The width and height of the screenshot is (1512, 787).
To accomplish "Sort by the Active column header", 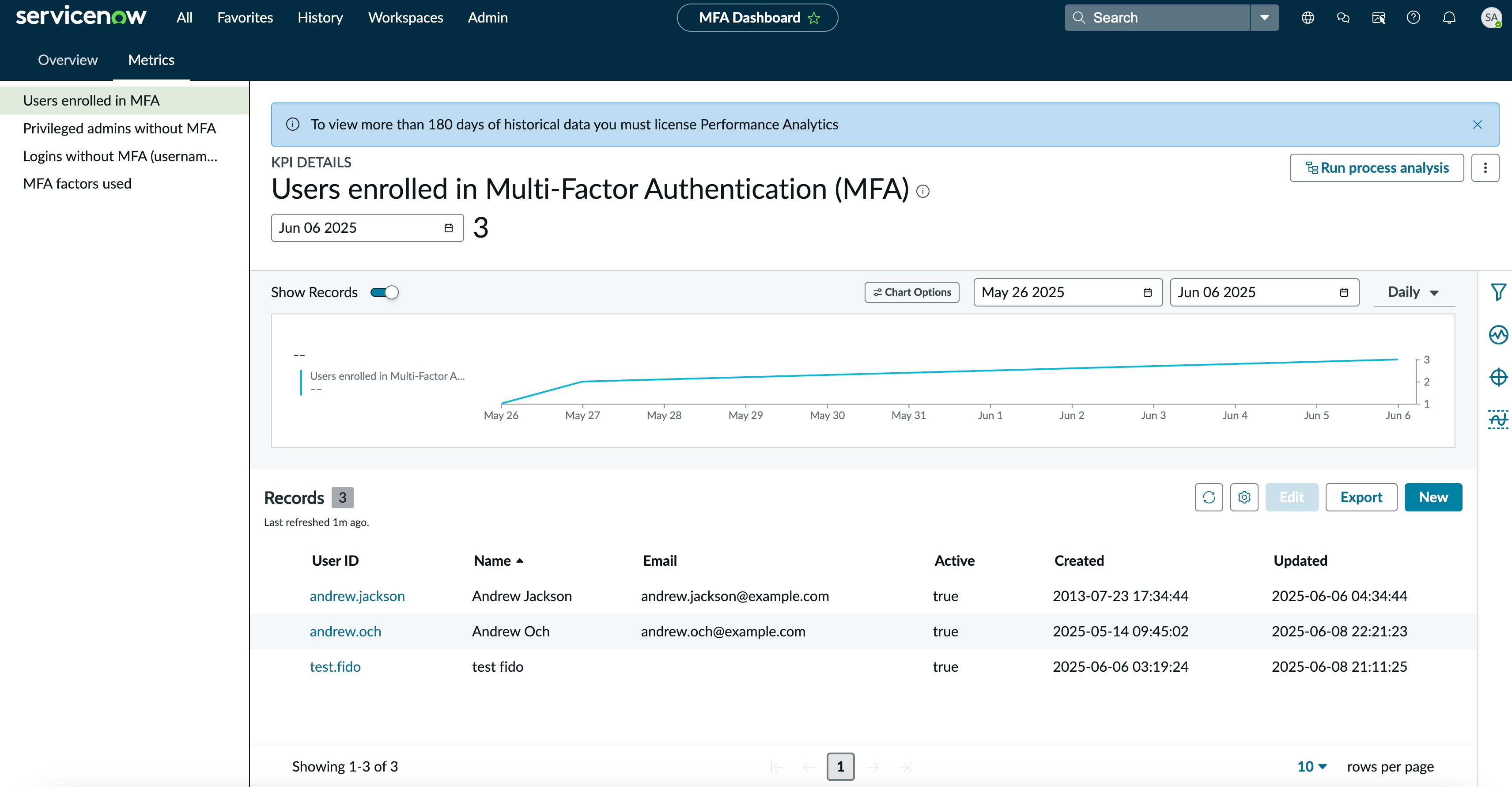I will point(954,561).
